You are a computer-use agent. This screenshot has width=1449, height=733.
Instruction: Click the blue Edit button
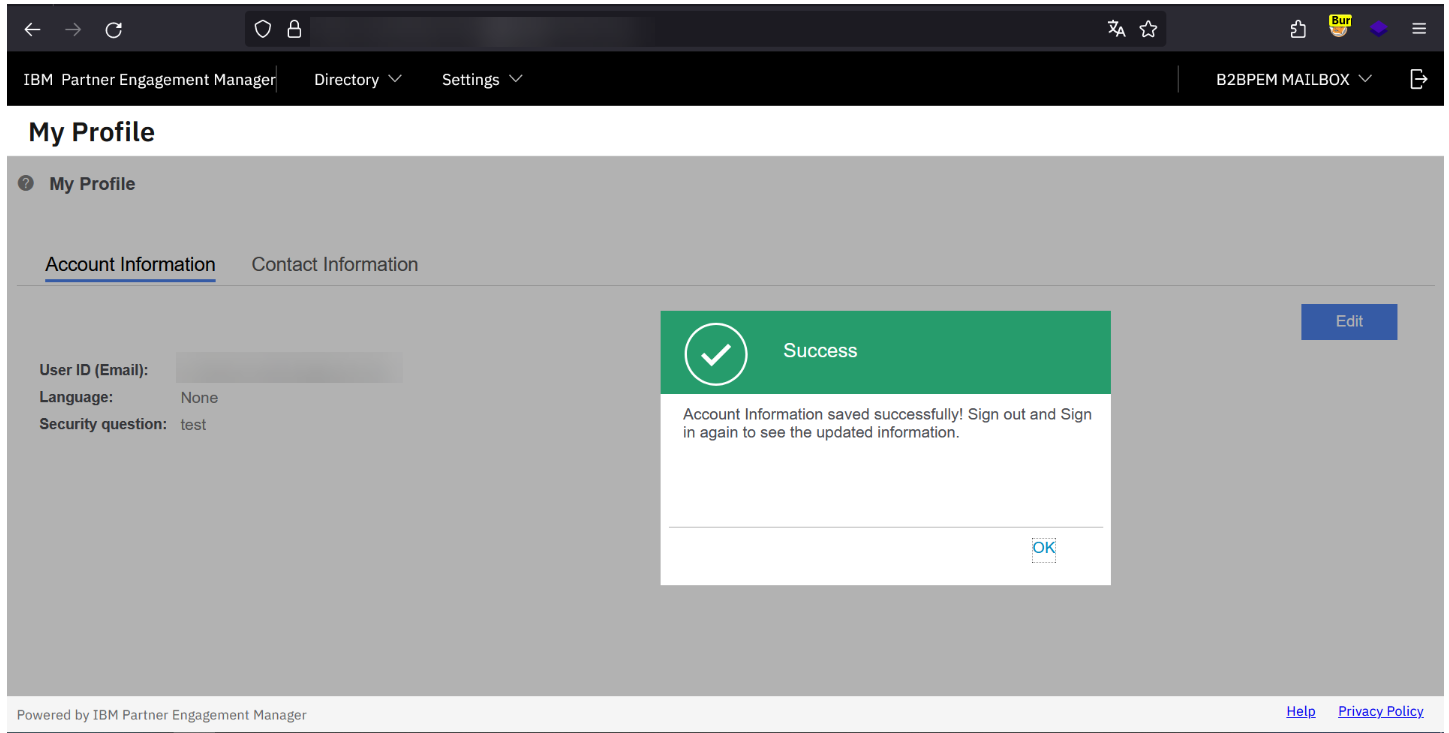click(x=1348, y=321)
